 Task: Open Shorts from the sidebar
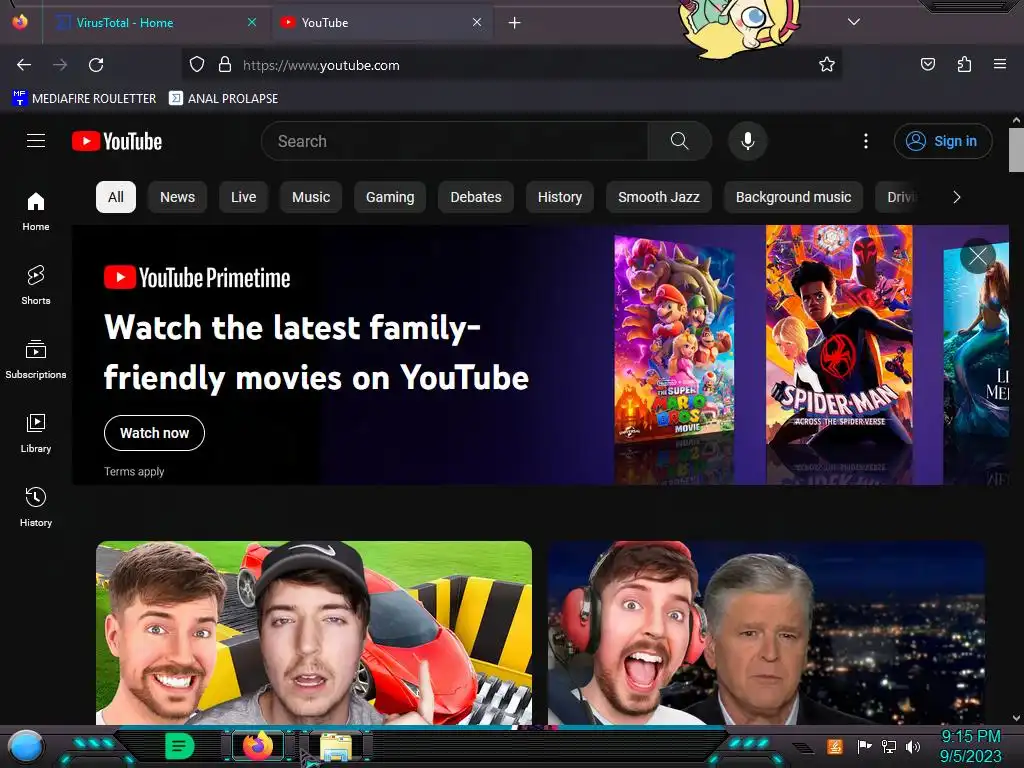[36, 285]
